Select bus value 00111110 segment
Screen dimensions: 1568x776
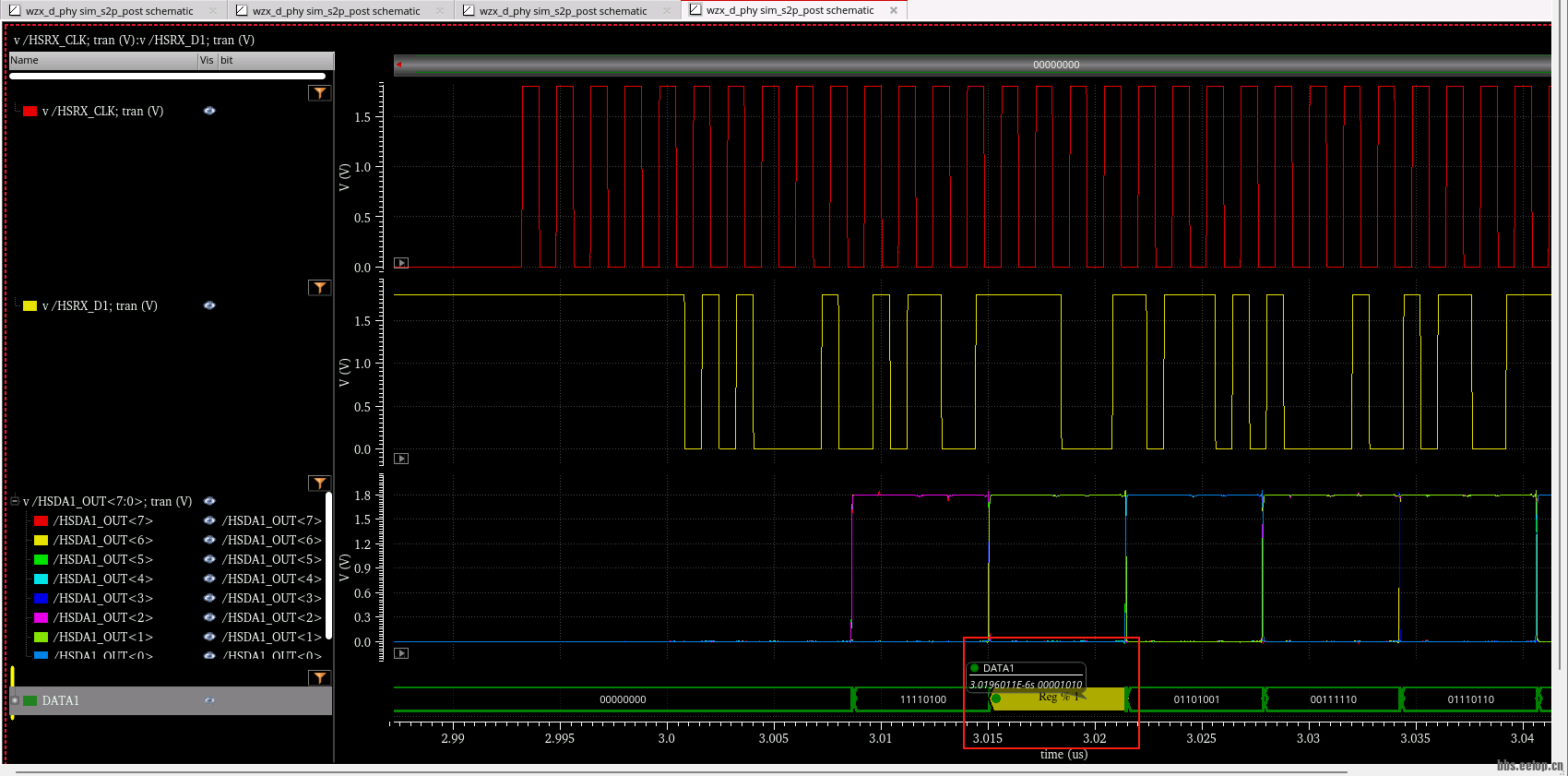(1333, 699)
